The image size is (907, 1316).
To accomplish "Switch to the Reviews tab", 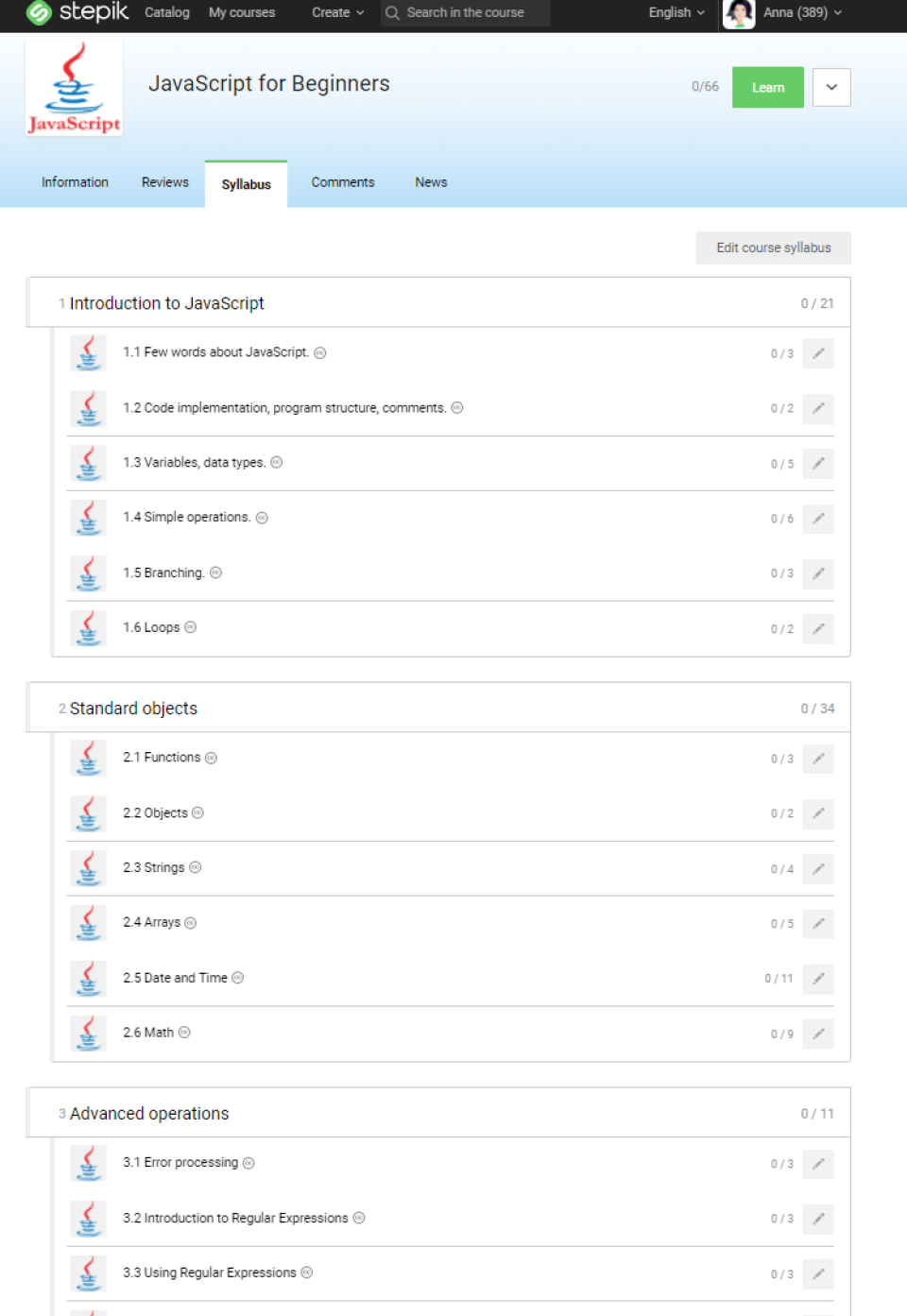I will point(165,182).
